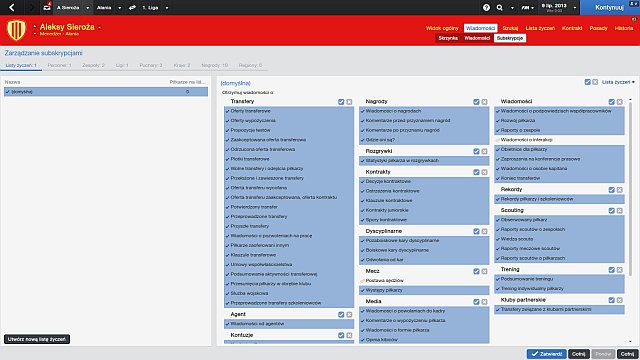Deselect all items in the Kontrakty section
Screen dimensions: 640x360
click(x=484, y=172)
